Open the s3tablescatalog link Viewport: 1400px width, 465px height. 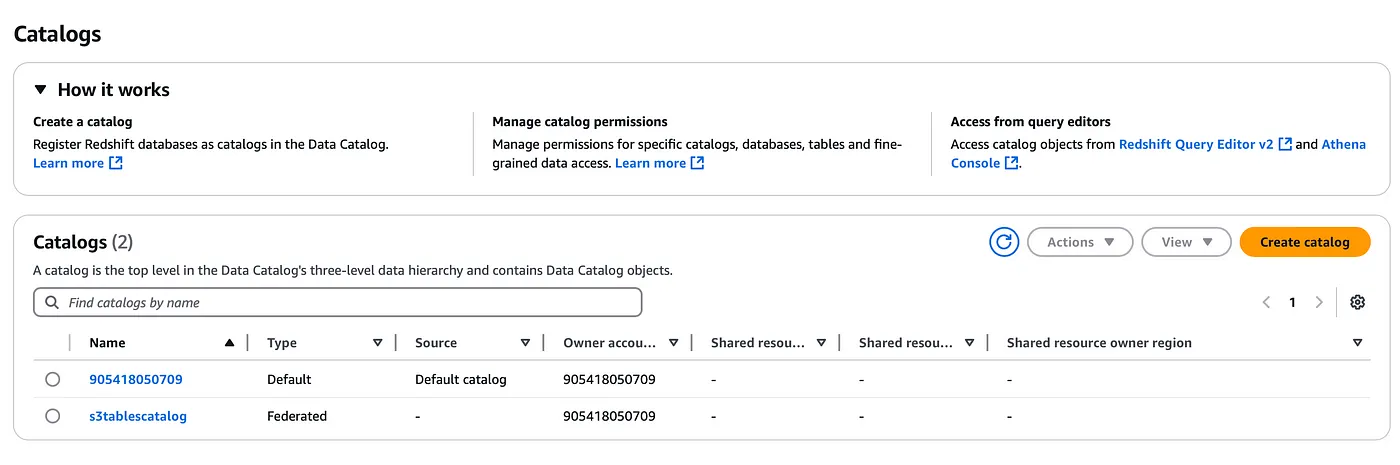coord(138,416)
